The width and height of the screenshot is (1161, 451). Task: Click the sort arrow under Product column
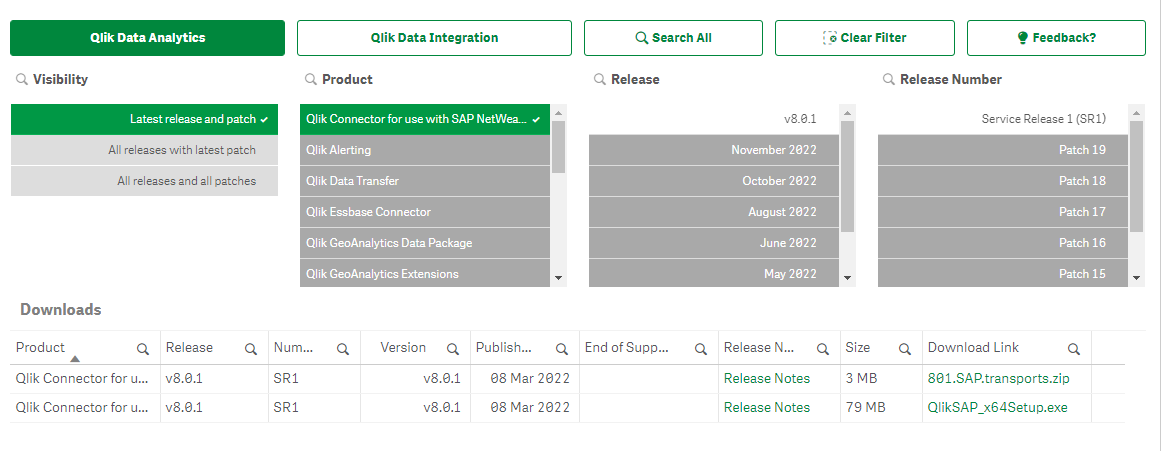click(75, 359)
